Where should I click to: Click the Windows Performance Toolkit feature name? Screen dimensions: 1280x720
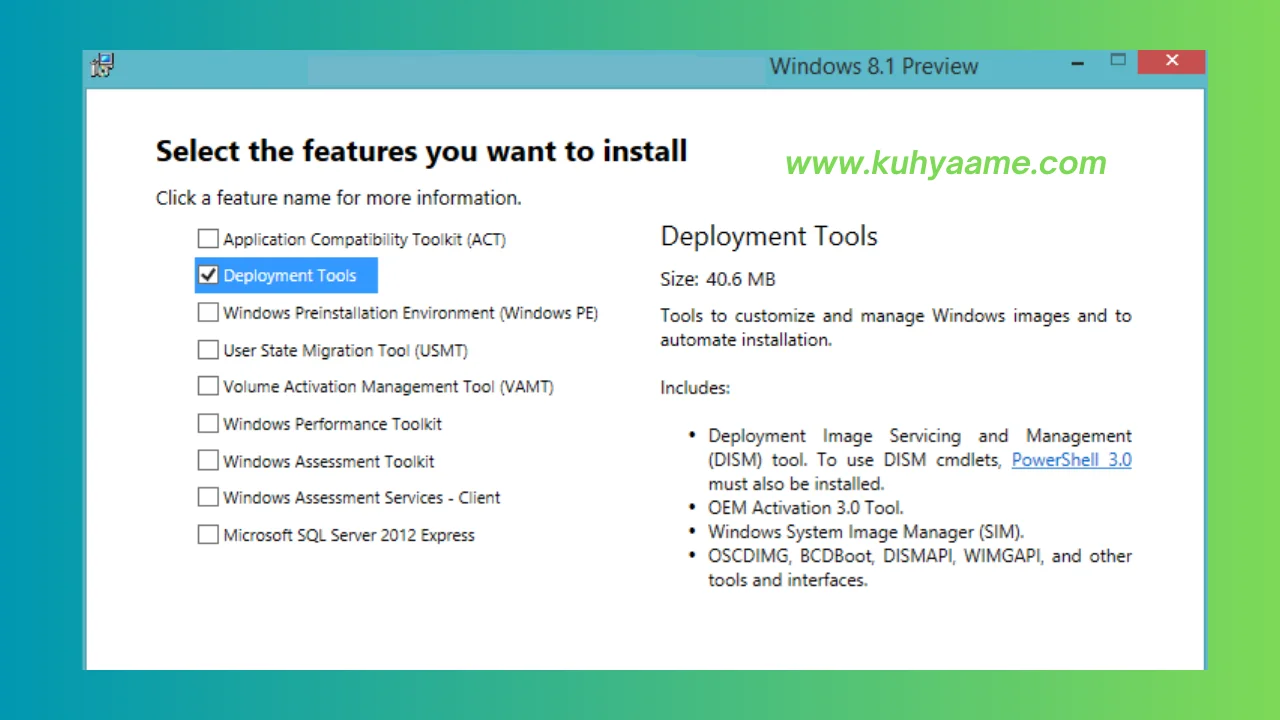tap(332, 424)
